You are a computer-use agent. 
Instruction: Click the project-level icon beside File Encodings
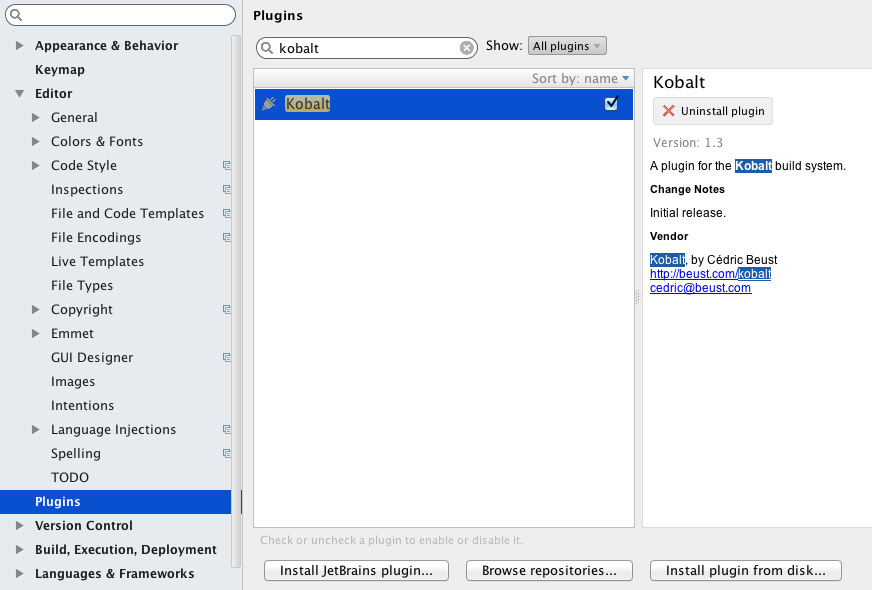(227, 237)
